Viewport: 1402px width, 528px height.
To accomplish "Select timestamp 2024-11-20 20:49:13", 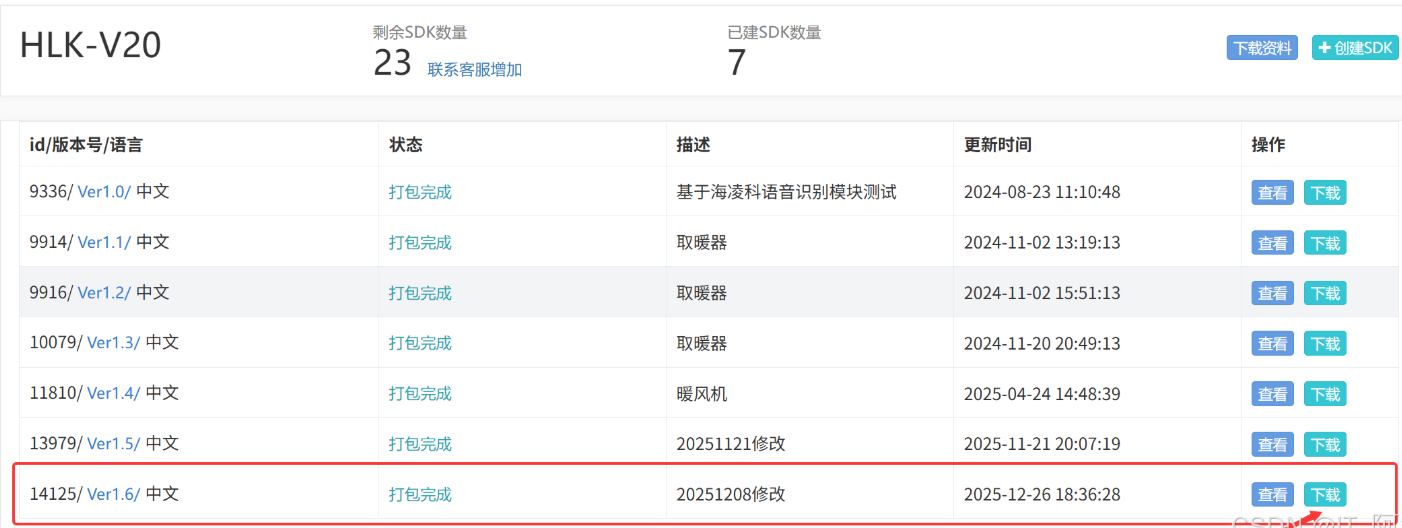I will 1042,343.
